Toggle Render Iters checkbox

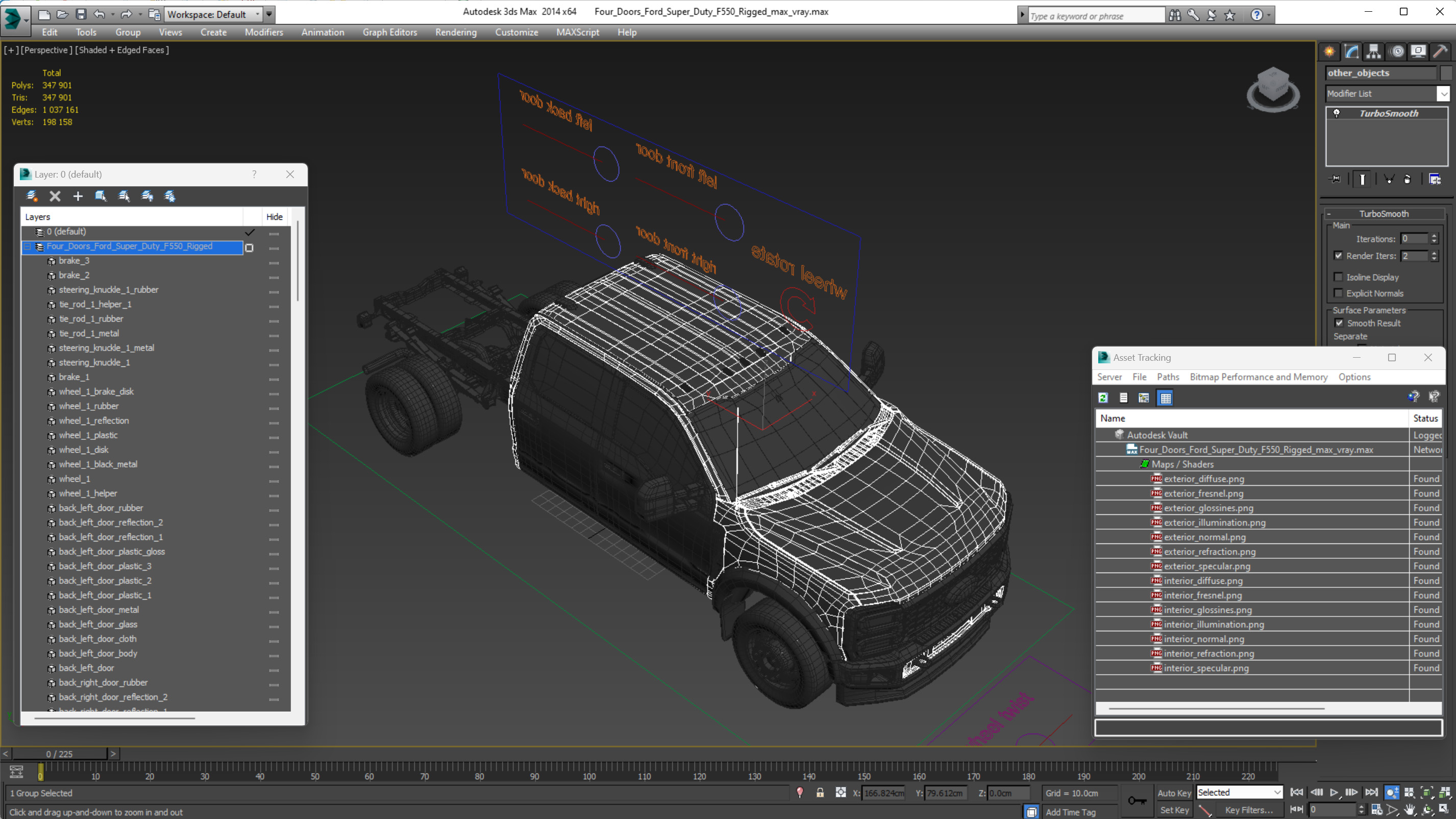[1339, 256]
